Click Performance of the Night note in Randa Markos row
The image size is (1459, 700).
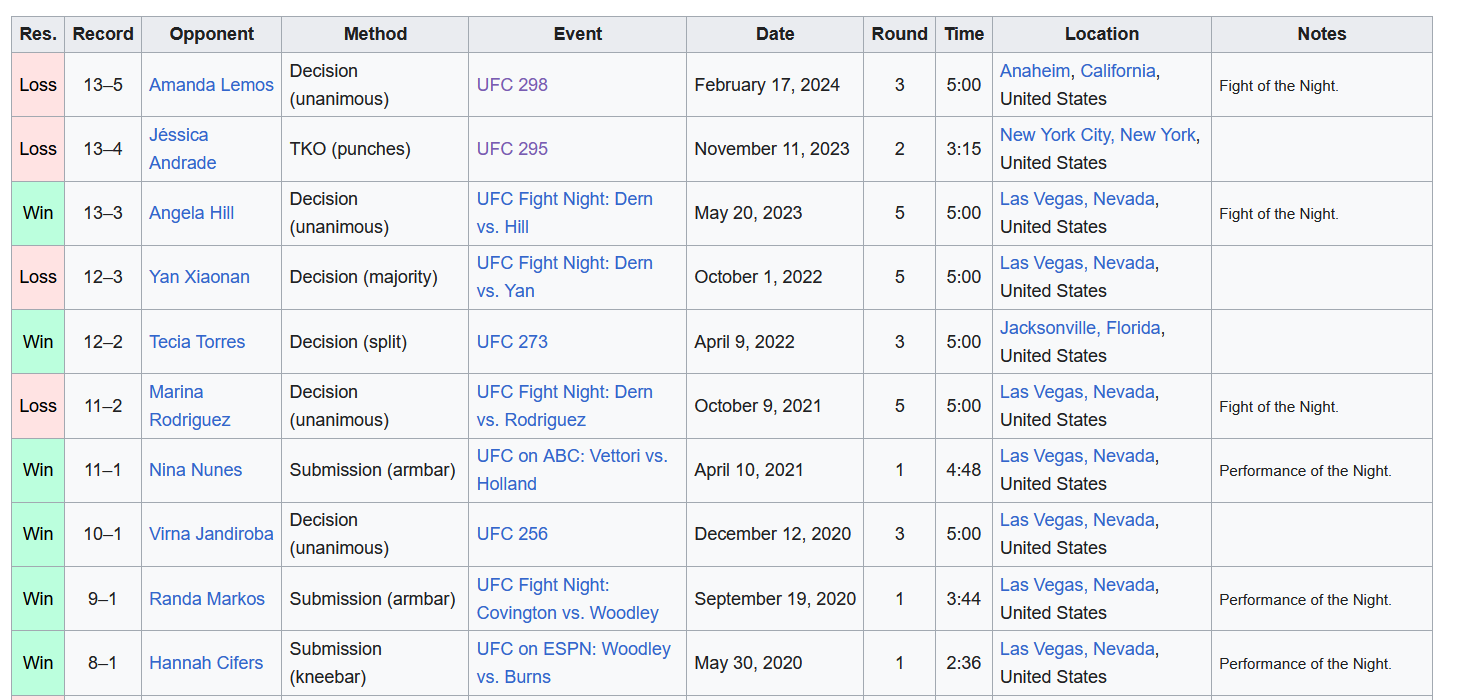(x=1305, y=600)
